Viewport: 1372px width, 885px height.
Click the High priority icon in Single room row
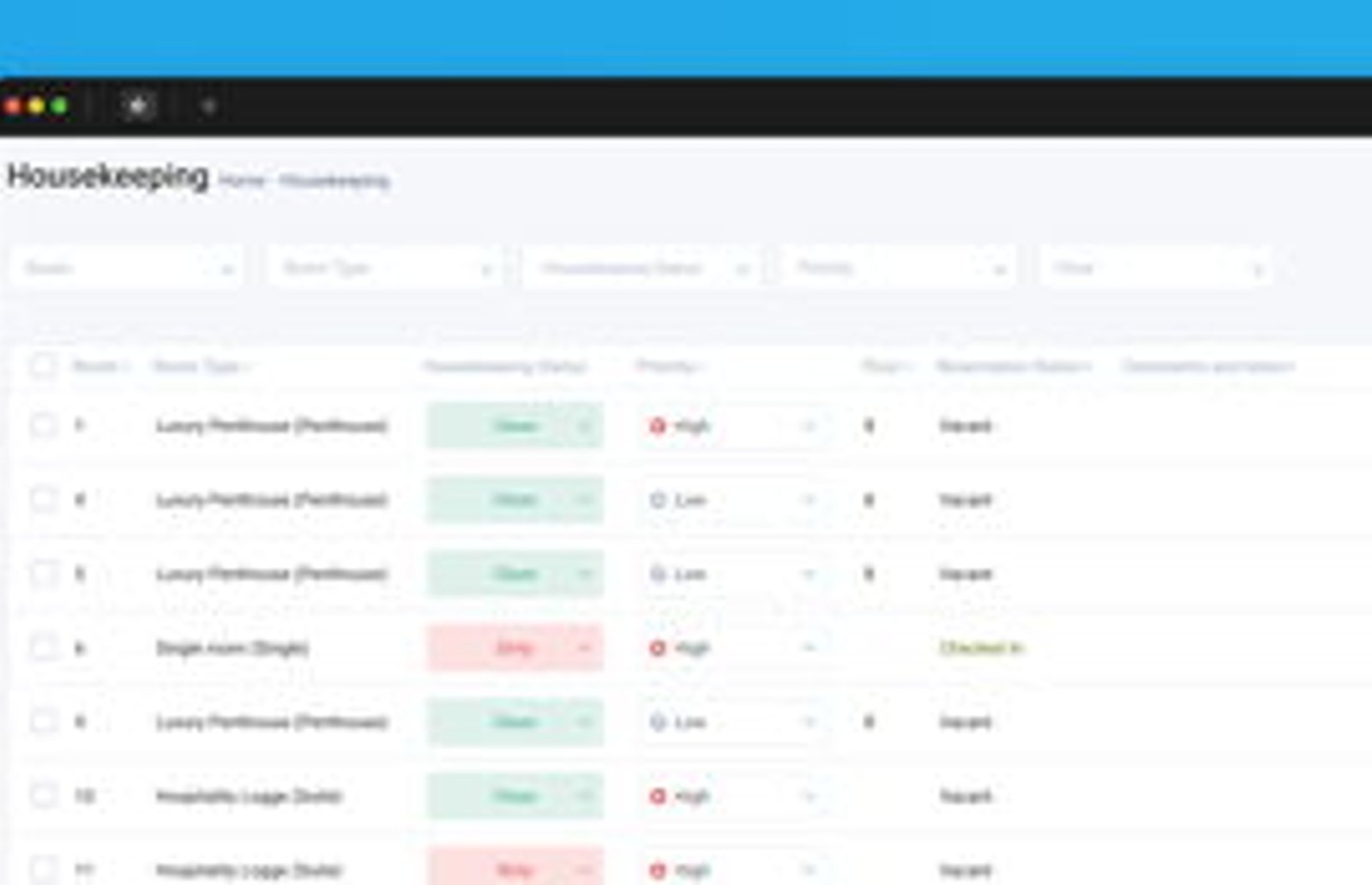658,647
